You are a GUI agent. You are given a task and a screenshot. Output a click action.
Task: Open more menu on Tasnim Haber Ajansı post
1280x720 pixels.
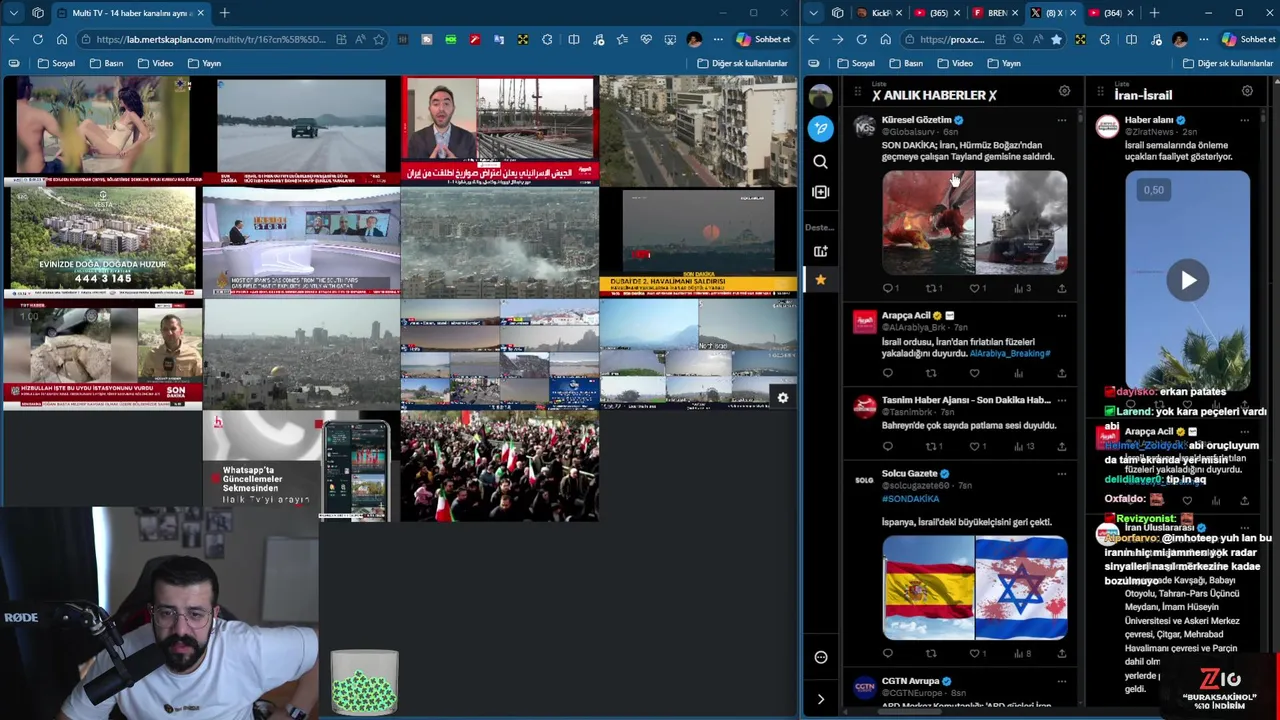click(x=1061, y=400)
